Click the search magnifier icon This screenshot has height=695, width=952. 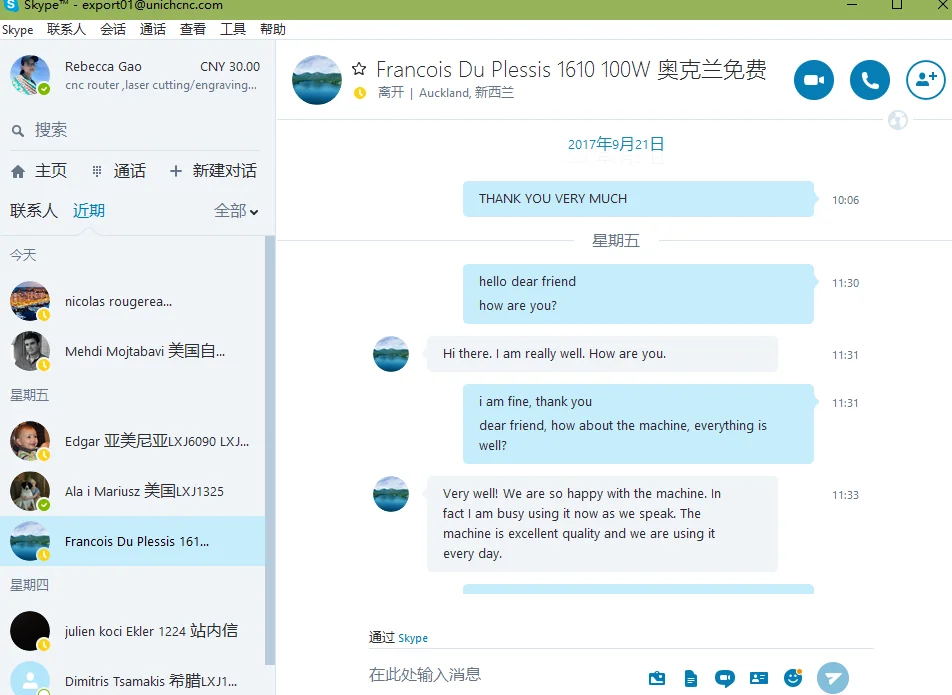(x=18, y=131)
